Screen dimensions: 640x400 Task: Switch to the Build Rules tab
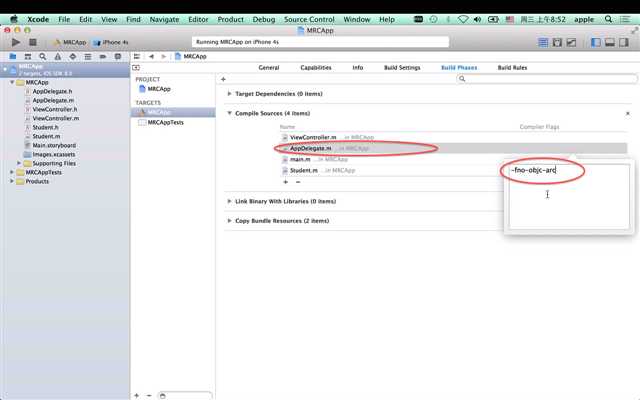pyautogui.click(x=512, y=68)
